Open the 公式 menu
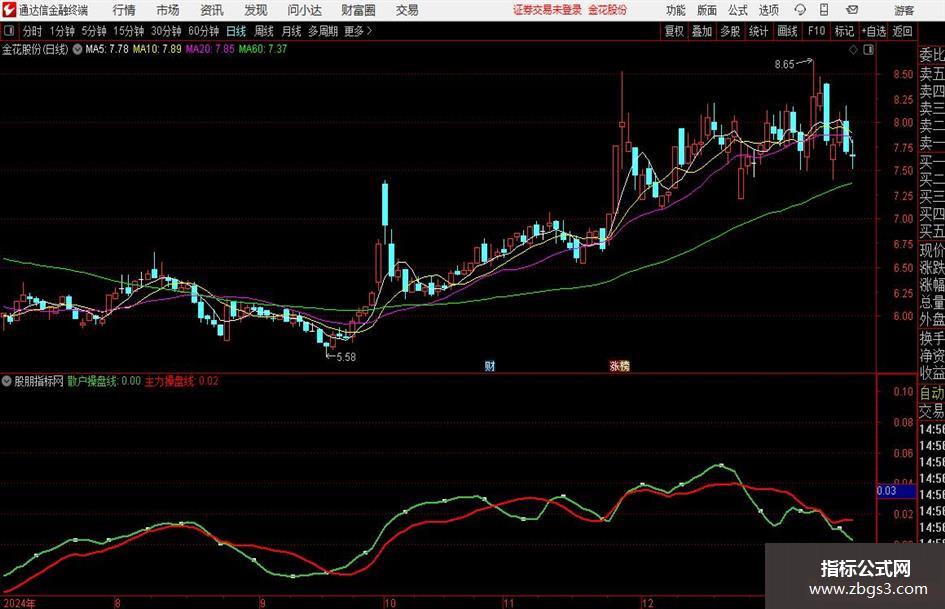Viewport: 945px width, 609px height. click(738, 10)
